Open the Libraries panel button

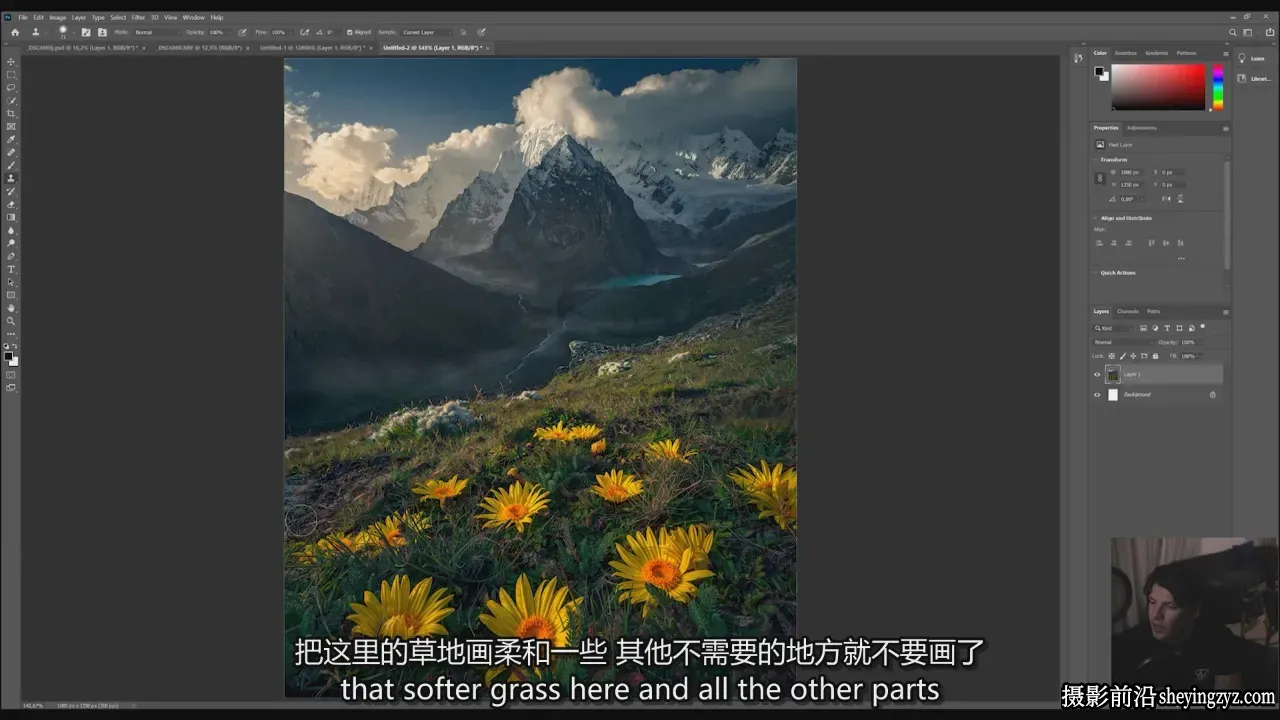tap(1253, 78)
